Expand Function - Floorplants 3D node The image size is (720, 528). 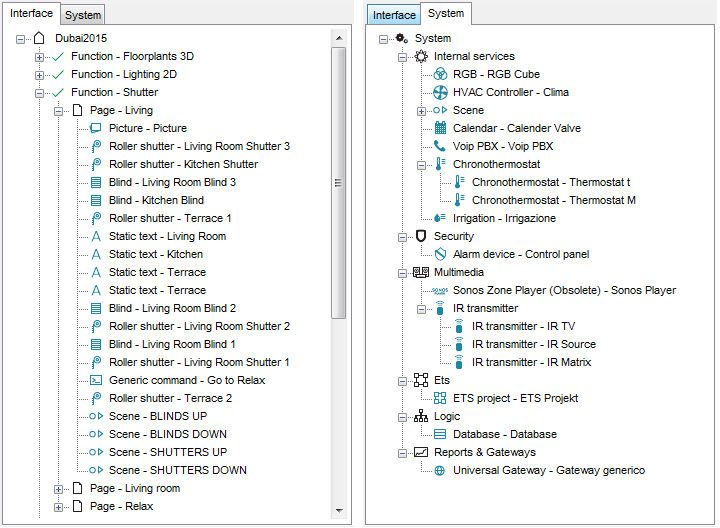(x=39, y=57)
